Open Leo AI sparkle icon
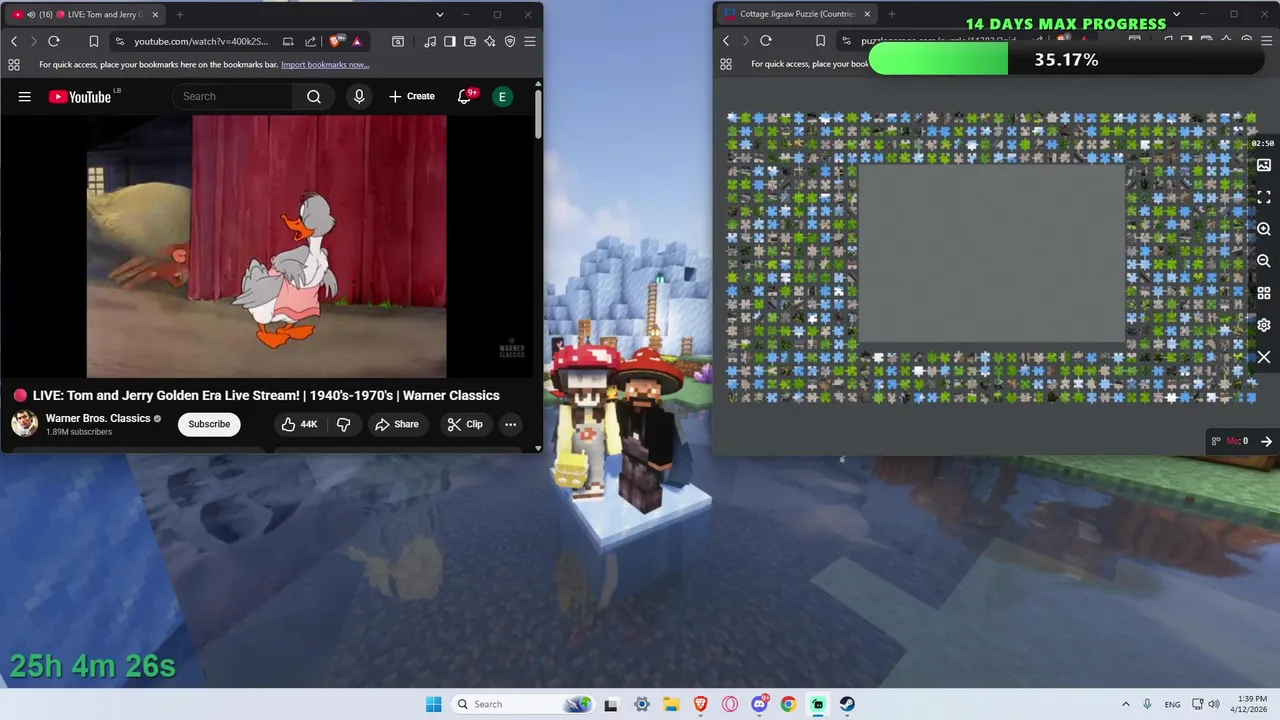 [489, 41]
